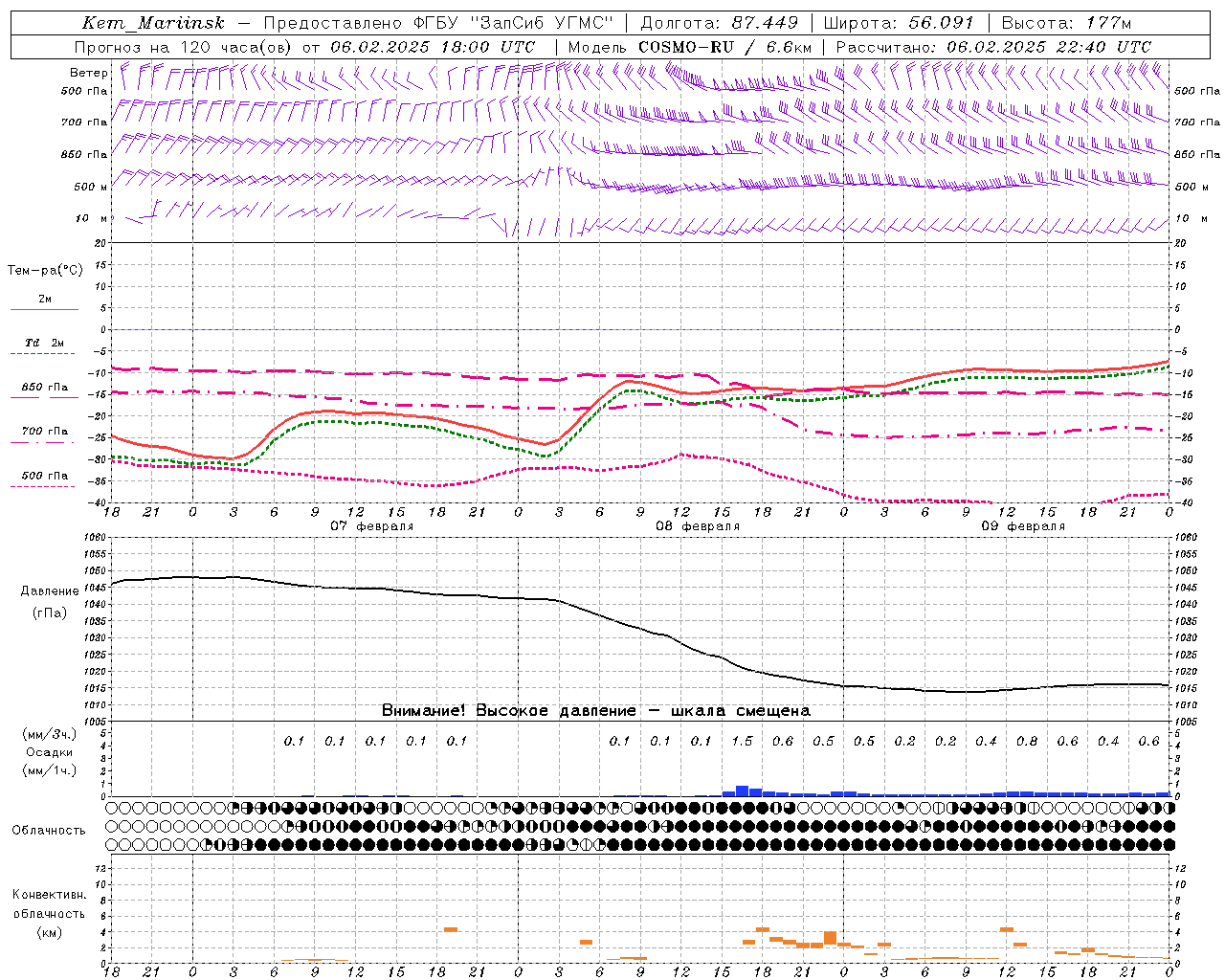Click the 'Высота: 177м' header value

[x=1066, y=23]
